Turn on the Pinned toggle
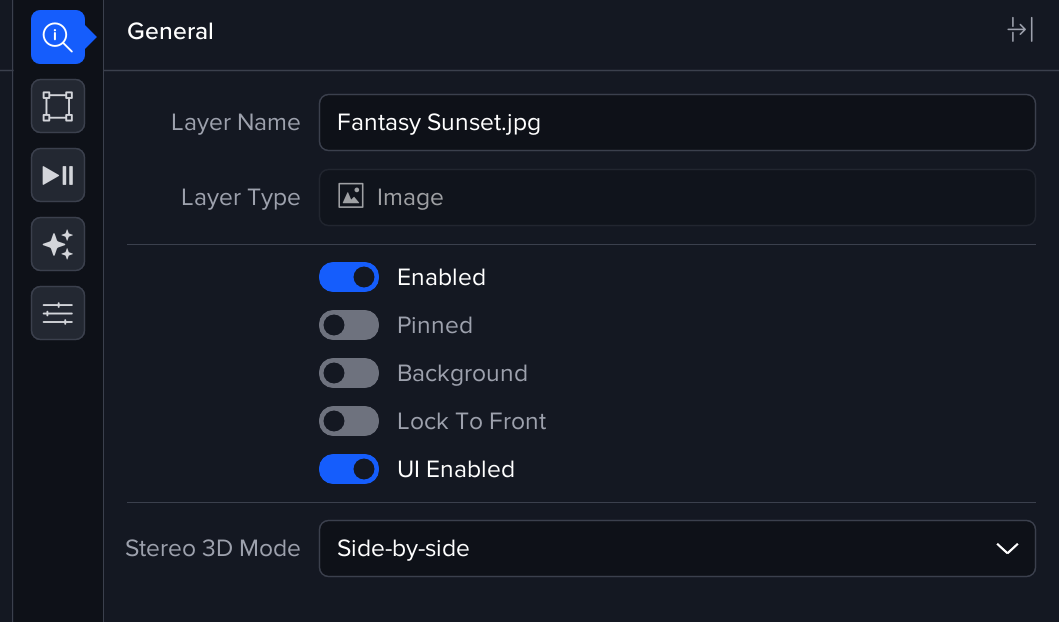This screenshot has height=622, width=1059. click(x=348, y=325)
